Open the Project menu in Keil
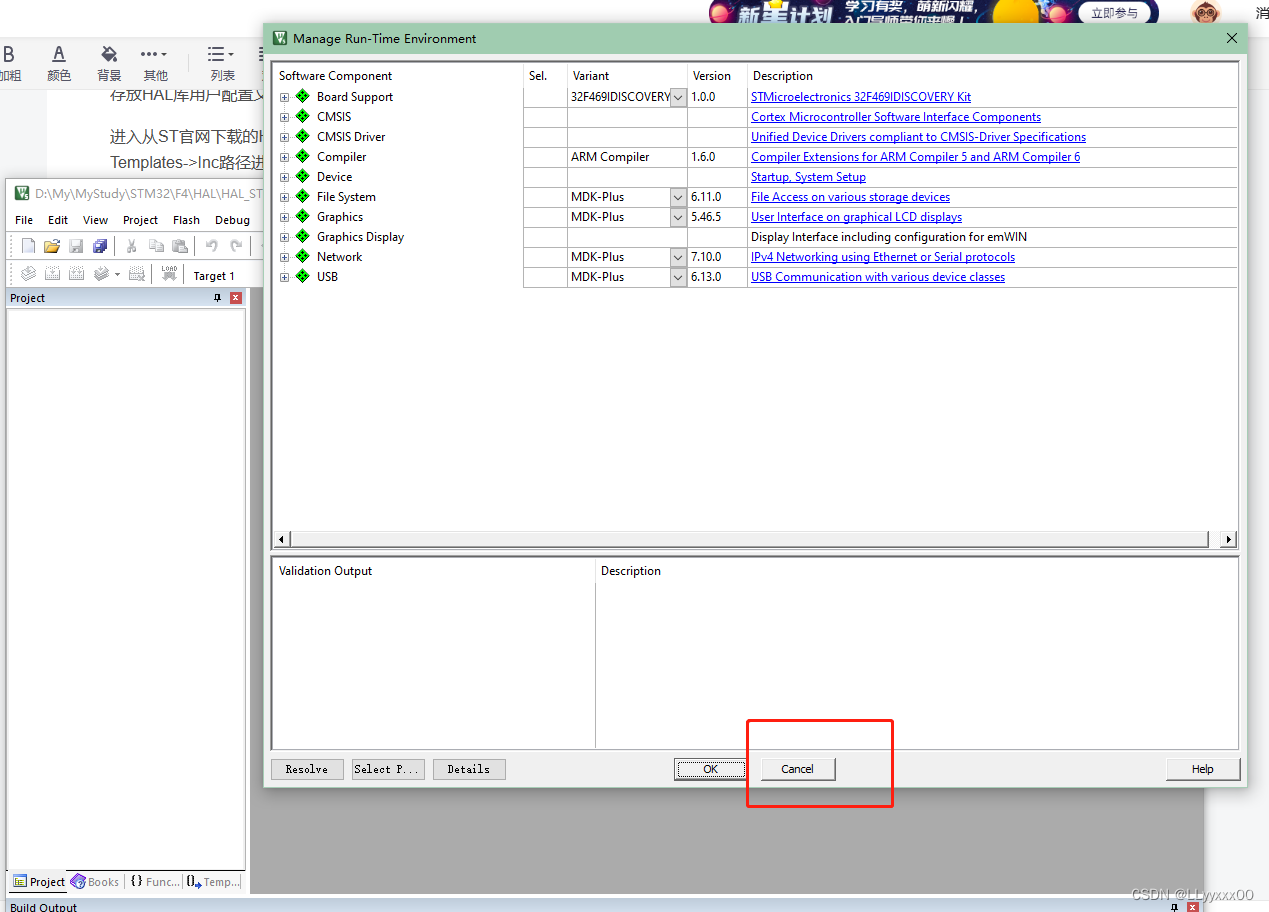The width and height of the screenshot is (1269, 912). [140, 220]
